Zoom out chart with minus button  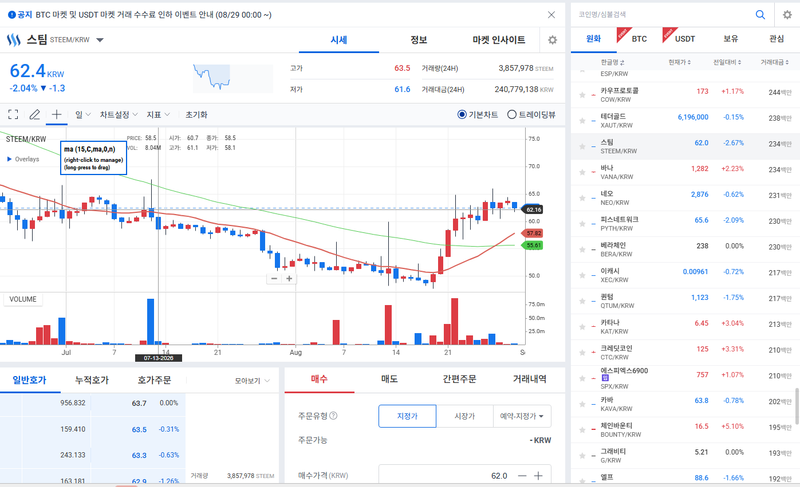274,278
